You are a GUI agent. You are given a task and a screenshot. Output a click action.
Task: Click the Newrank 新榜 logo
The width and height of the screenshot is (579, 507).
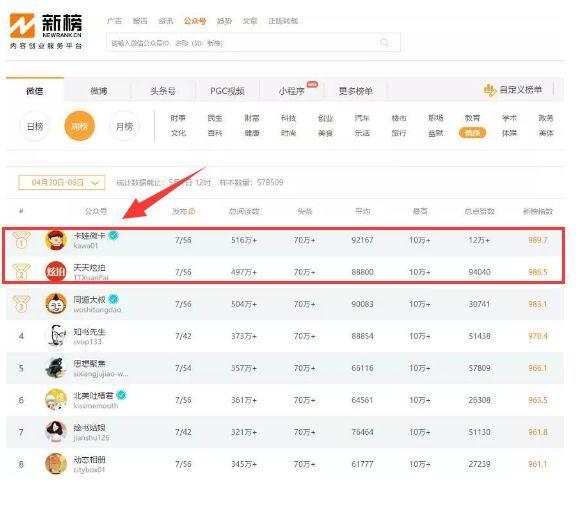[46, 31]
